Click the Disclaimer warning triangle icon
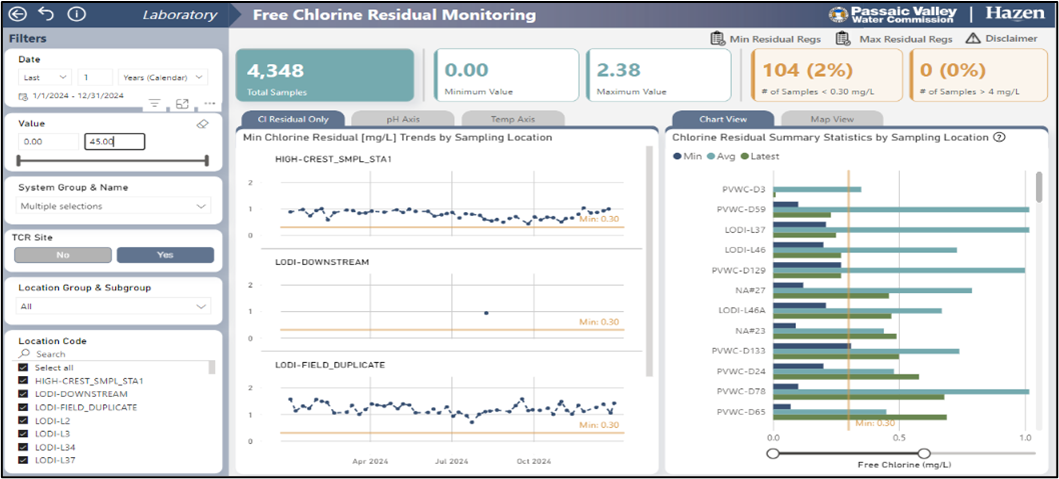Screen dimensions: 1059x479 pos(973,39)
